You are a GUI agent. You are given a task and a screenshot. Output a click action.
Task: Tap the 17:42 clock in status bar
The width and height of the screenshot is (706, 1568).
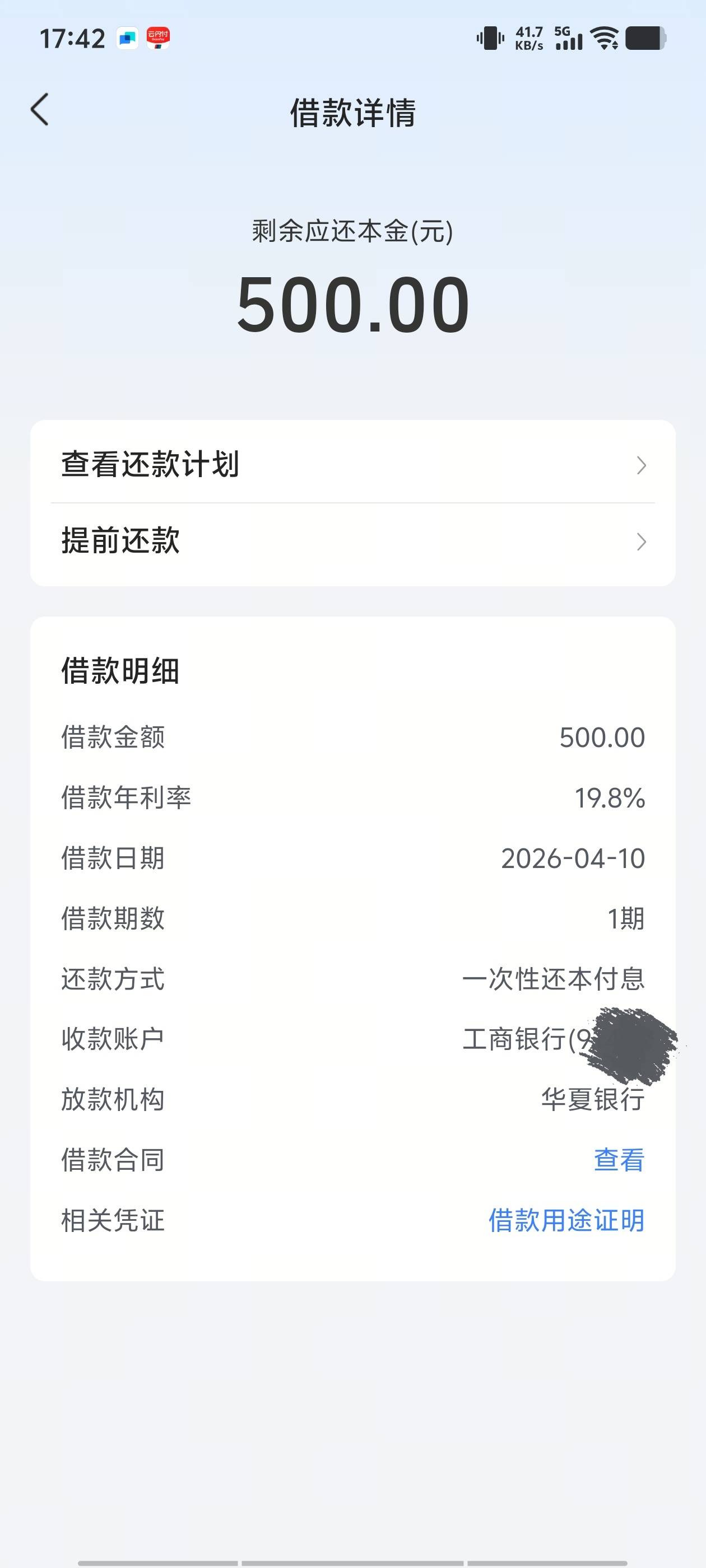coord(72,38)
